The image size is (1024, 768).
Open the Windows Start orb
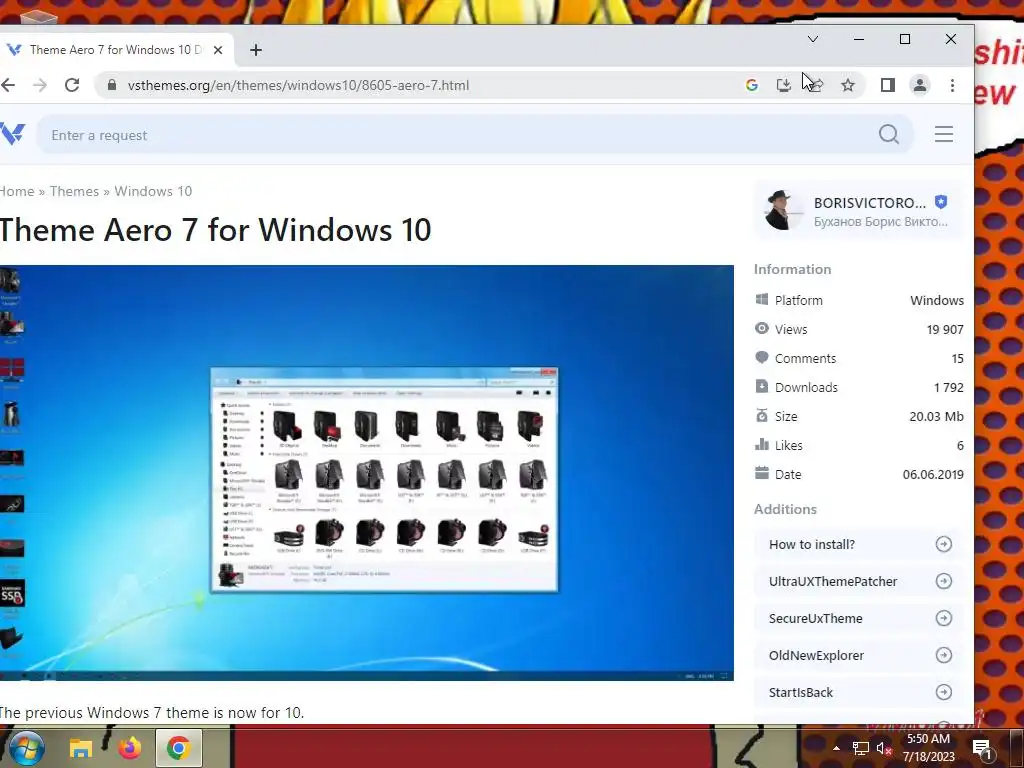25,748
